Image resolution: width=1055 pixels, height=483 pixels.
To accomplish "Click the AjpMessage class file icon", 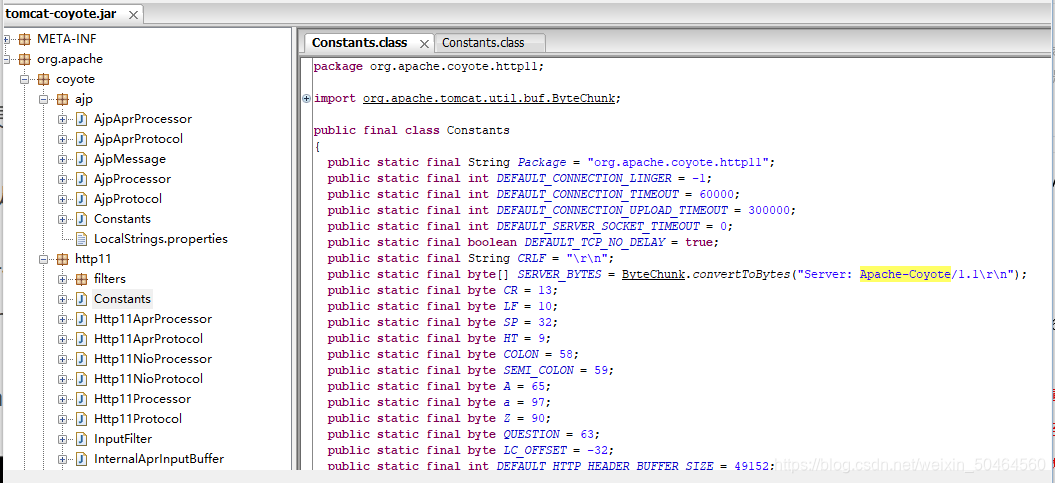I will tap(81, 159).
